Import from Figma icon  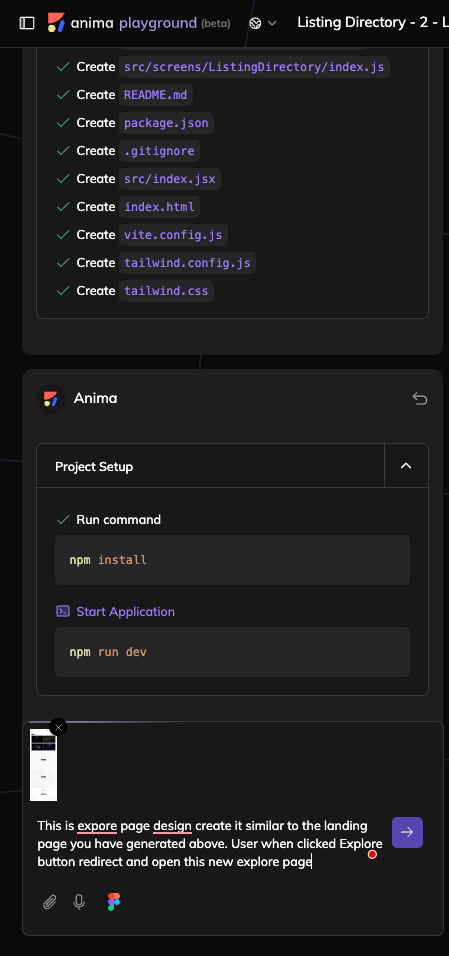(114, 902)
